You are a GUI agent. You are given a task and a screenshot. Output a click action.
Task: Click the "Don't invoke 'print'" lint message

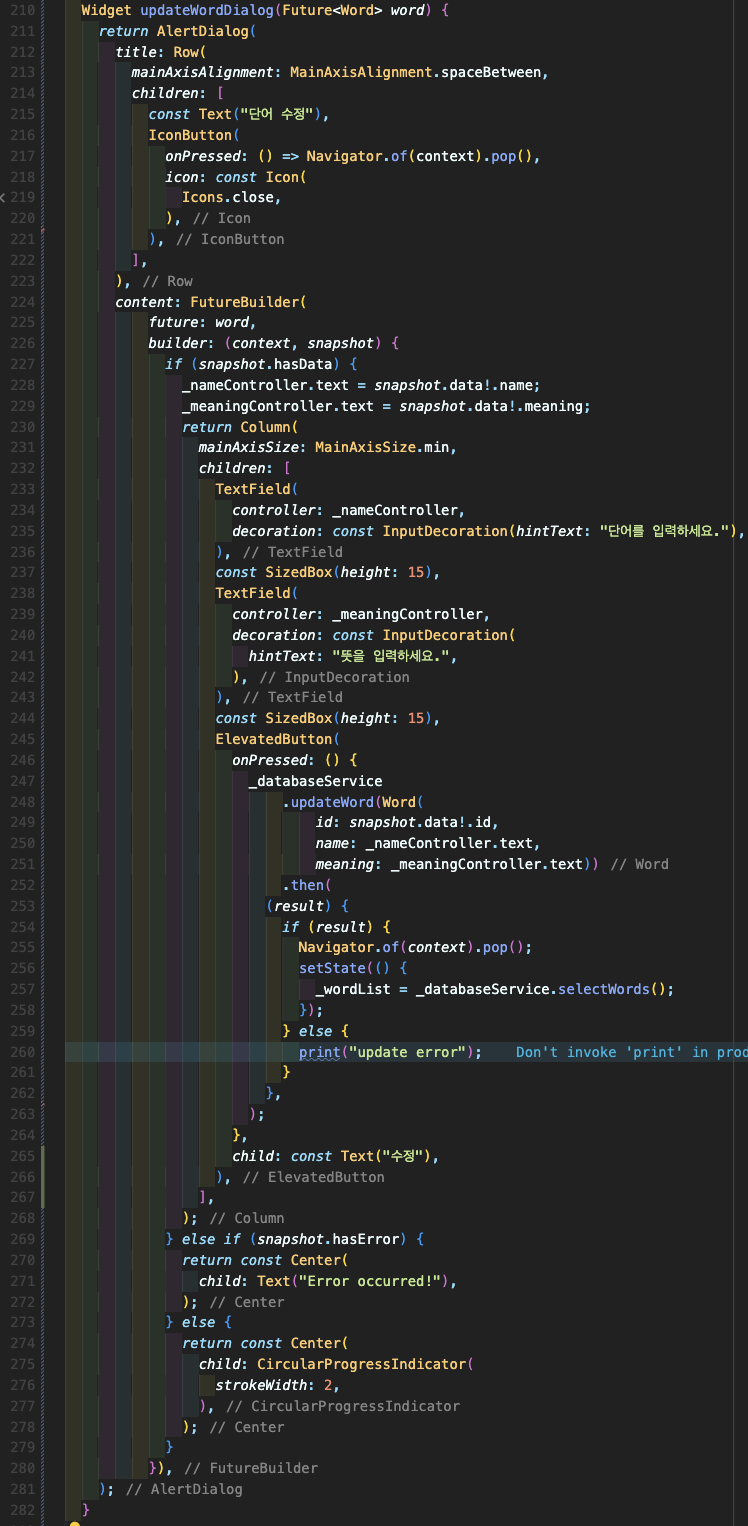pyautogui.click(x=632, y=1052)
